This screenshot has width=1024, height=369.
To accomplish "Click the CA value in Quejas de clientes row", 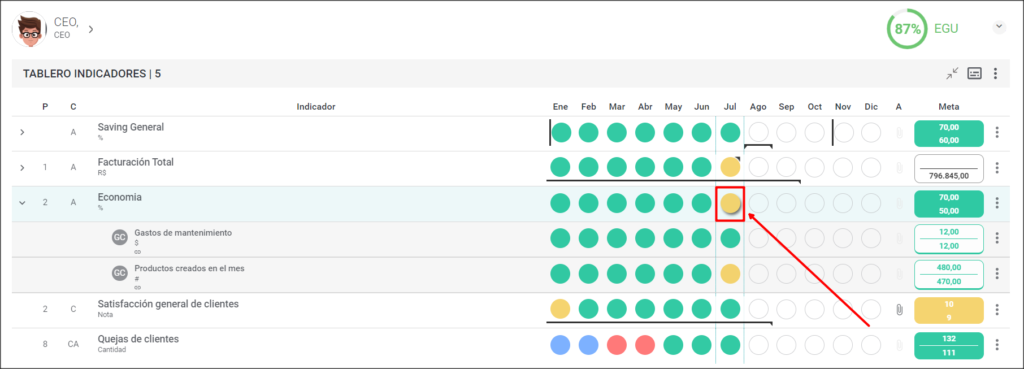I will (x=73, y=344).
